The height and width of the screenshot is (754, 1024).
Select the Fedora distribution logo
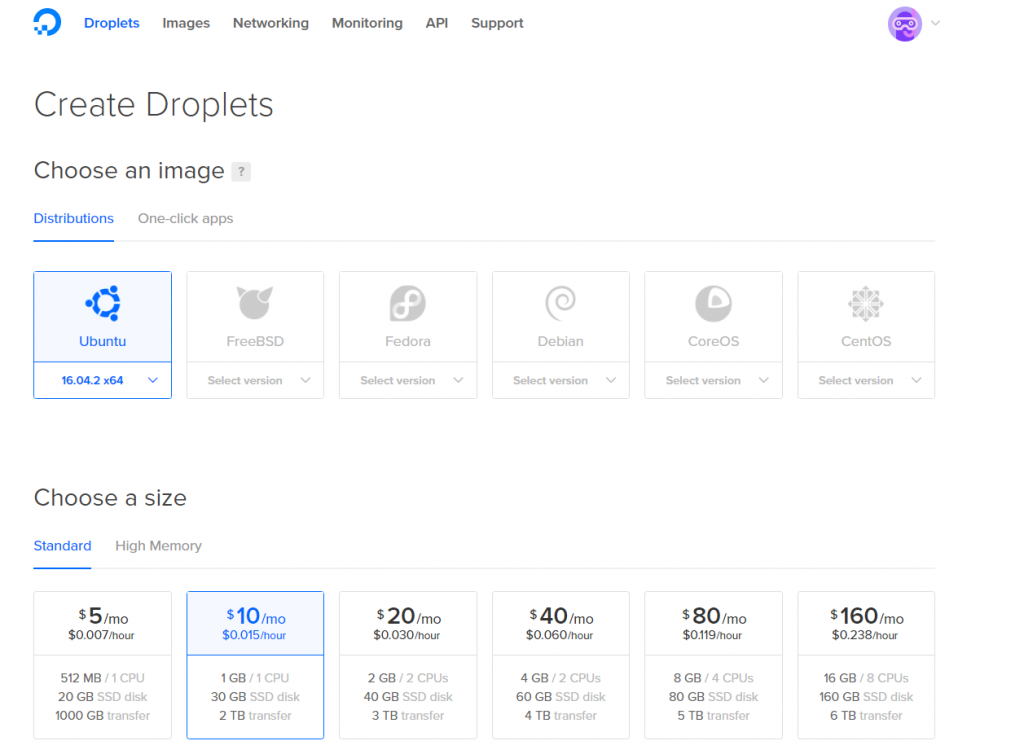[x=408, y=303]
